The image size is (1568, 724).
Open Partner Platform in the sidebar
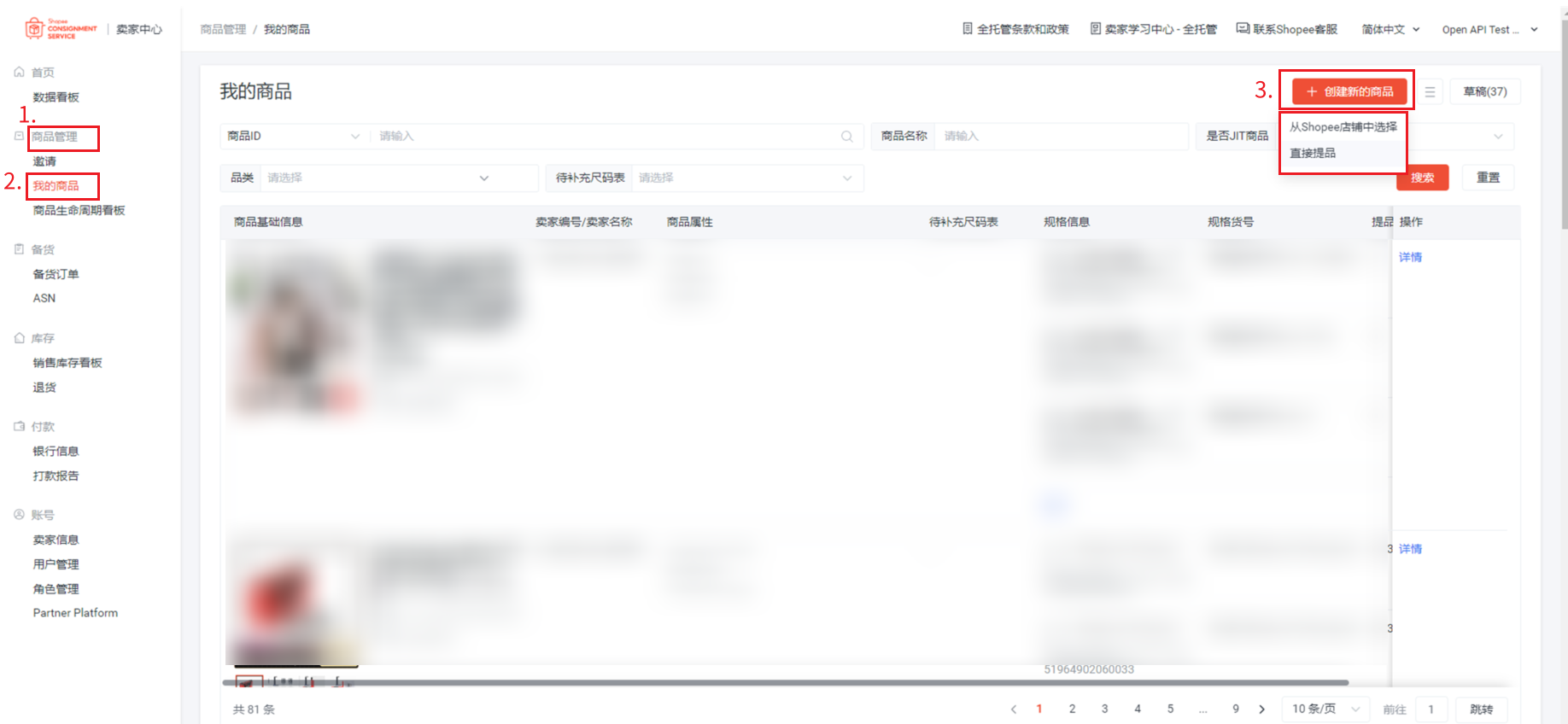76,613
